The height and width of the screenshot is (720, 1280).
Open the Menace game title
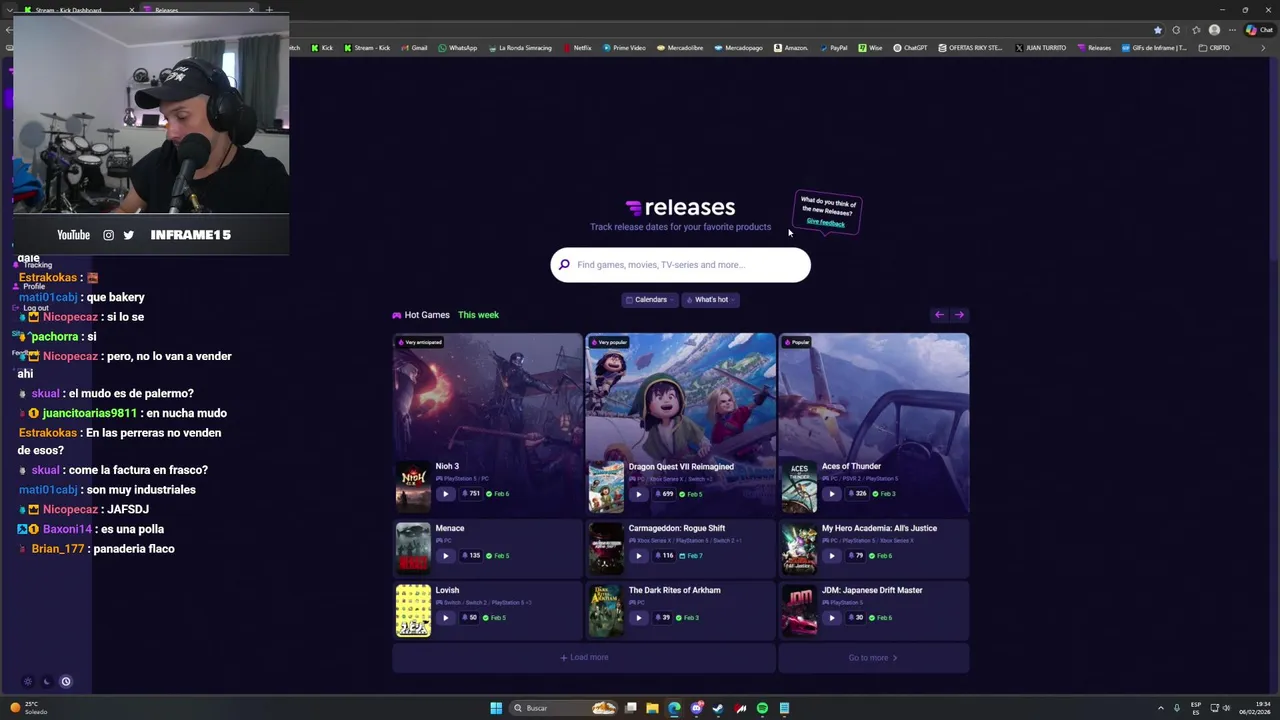tap(450, 528)
